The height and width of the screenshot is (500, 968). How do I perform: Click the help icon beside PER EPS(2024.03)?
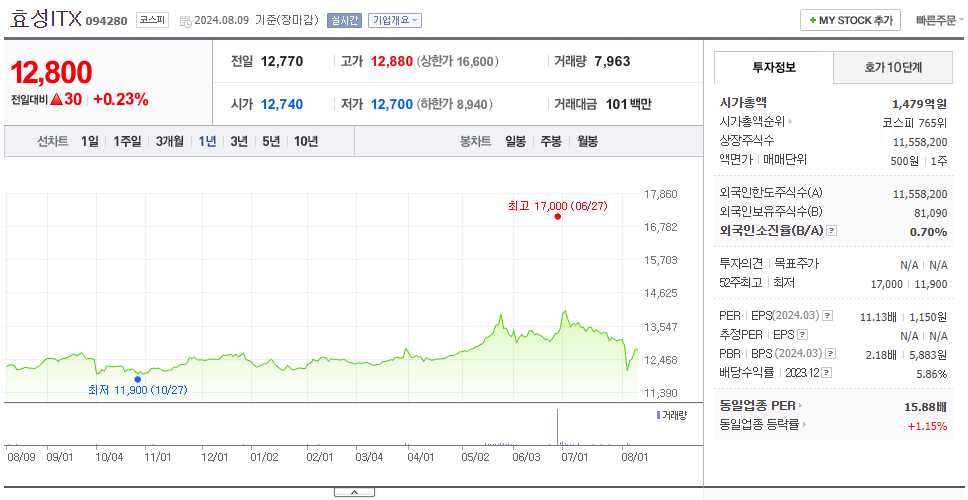click(828, 316)
